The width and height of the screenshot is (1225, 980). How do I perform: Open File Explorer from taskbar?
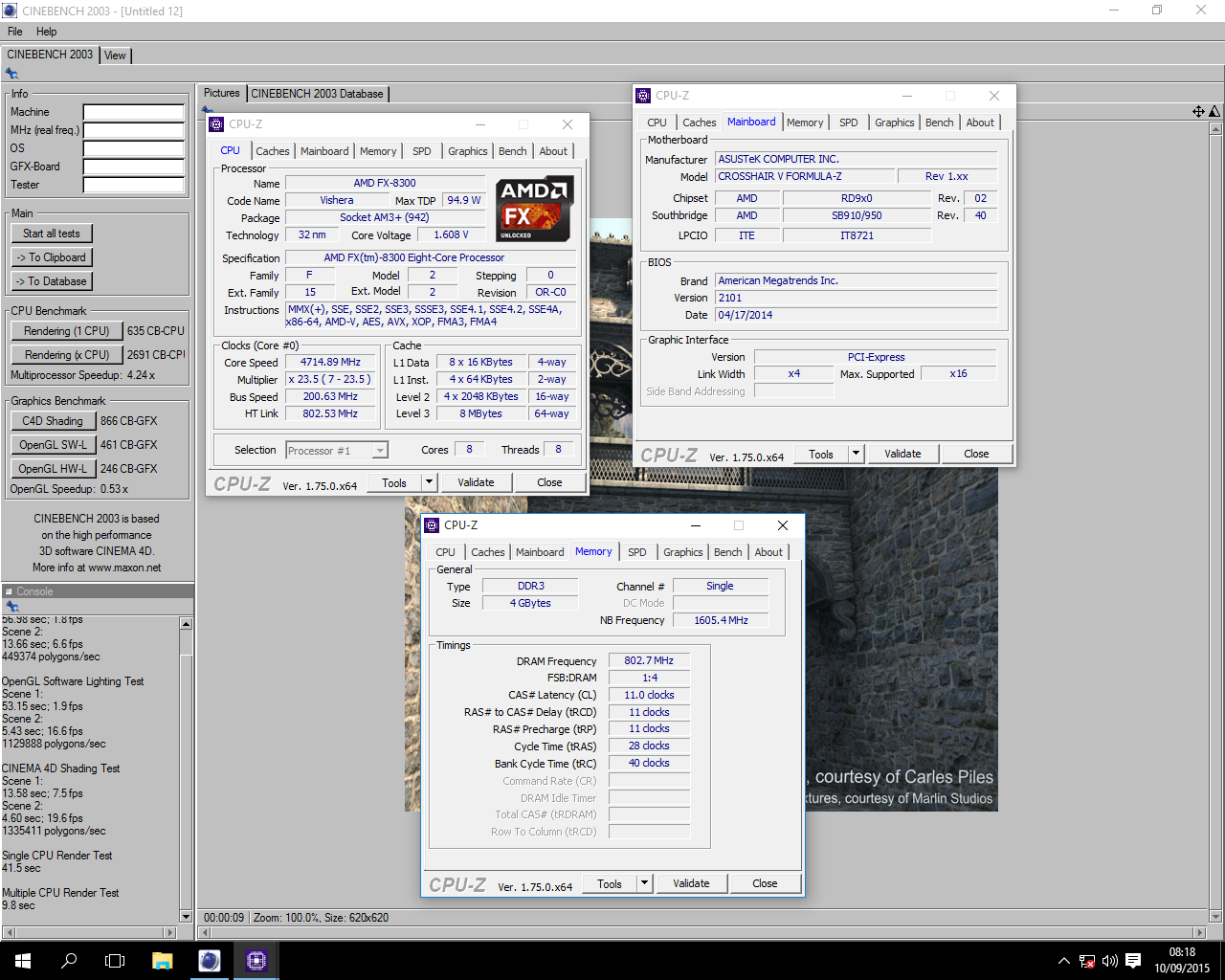click(162, 961)
